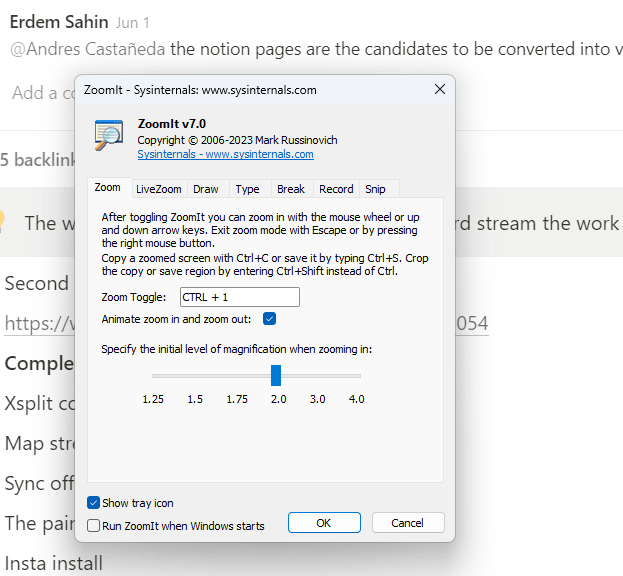
Task: Click the Specify initial magnification label
Action: 236,349
